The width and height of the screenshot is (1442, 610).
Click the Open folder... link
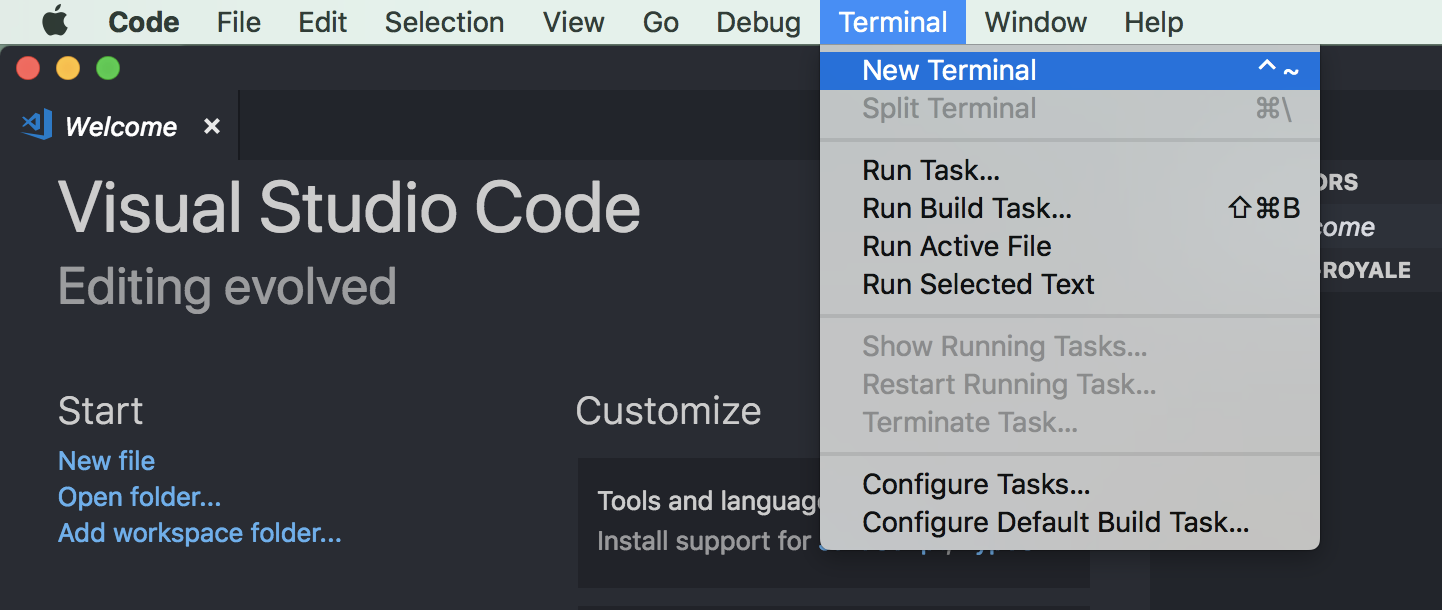click(x=139, y=497)
